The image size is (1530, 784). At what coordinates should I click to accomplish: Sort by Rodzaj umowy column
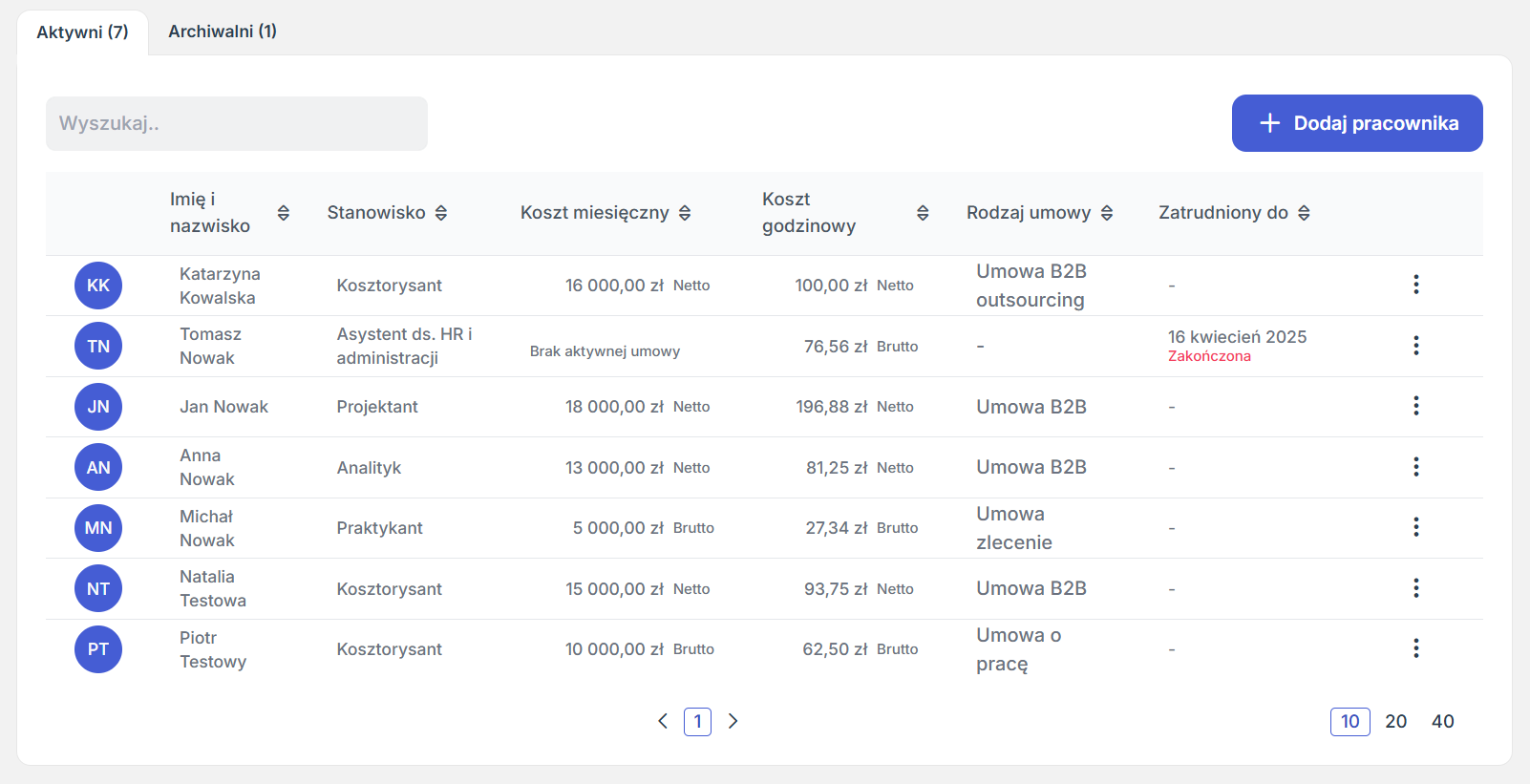[1107, 213]
